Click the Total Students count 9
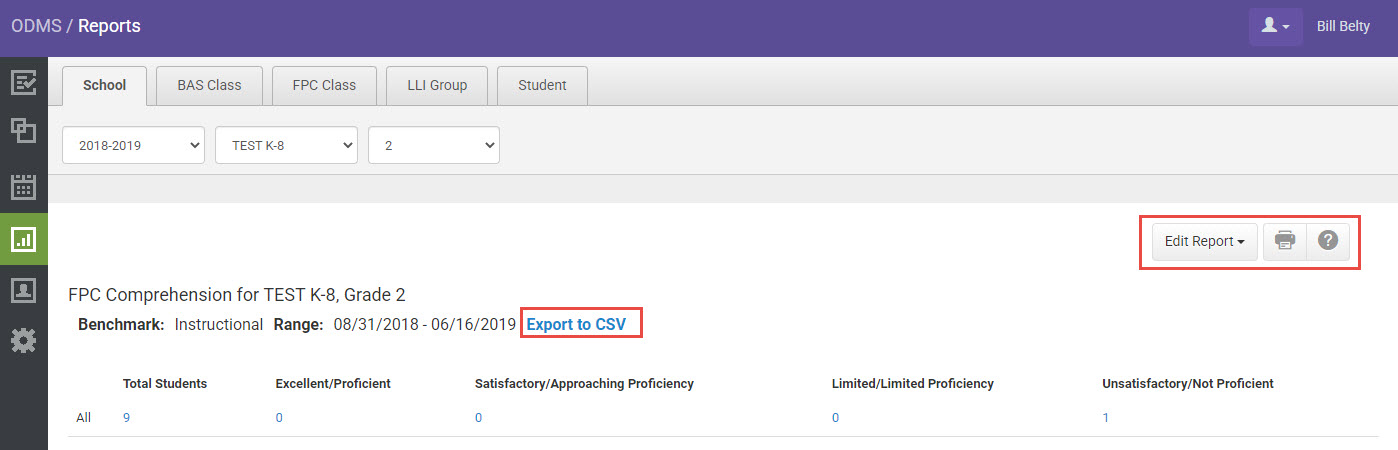Image resolution: width=1398 pixels, height=450 pixels. tap(126, 418)
